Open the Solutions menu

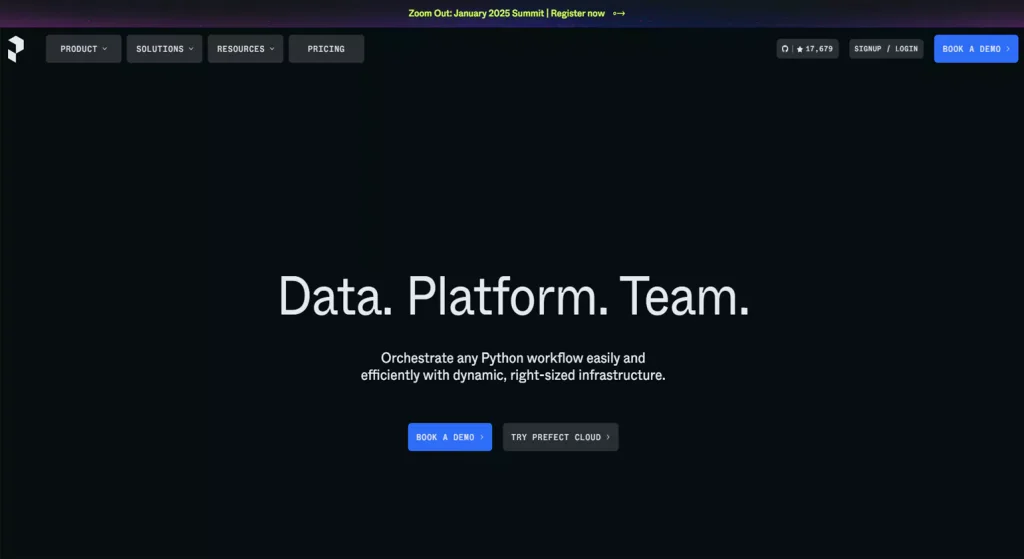point(160,49)
